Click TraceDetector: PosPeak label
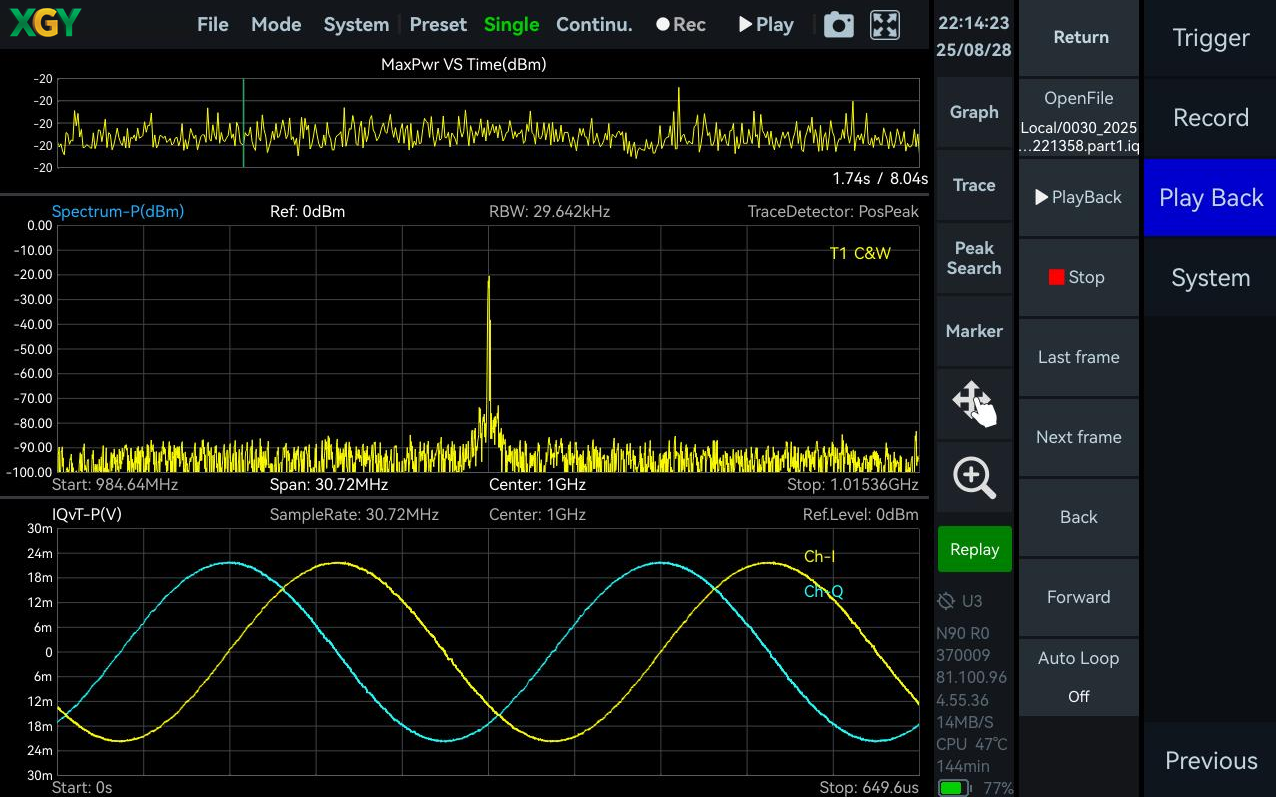 click(833, 212)
